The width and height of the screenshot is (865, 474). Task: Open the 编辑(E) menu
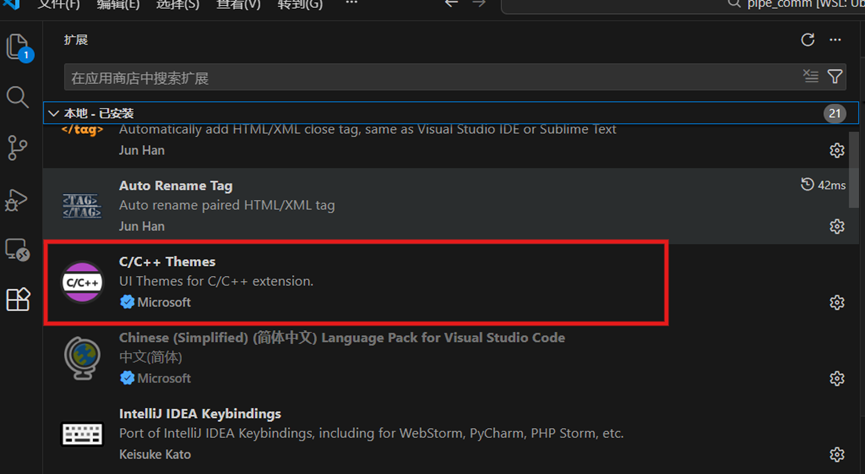[x=118, y=4]
